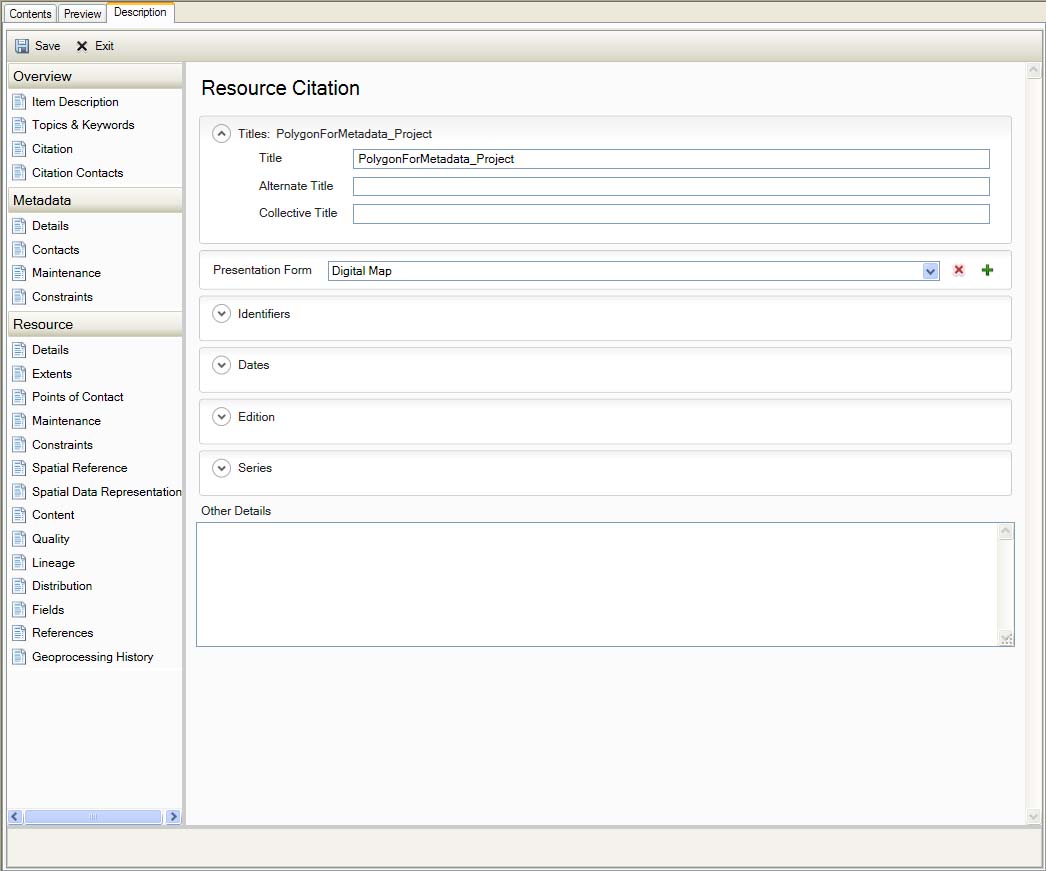1046x871 pixels.
Task: Select Topics & Keywords page
Action: 82,125
